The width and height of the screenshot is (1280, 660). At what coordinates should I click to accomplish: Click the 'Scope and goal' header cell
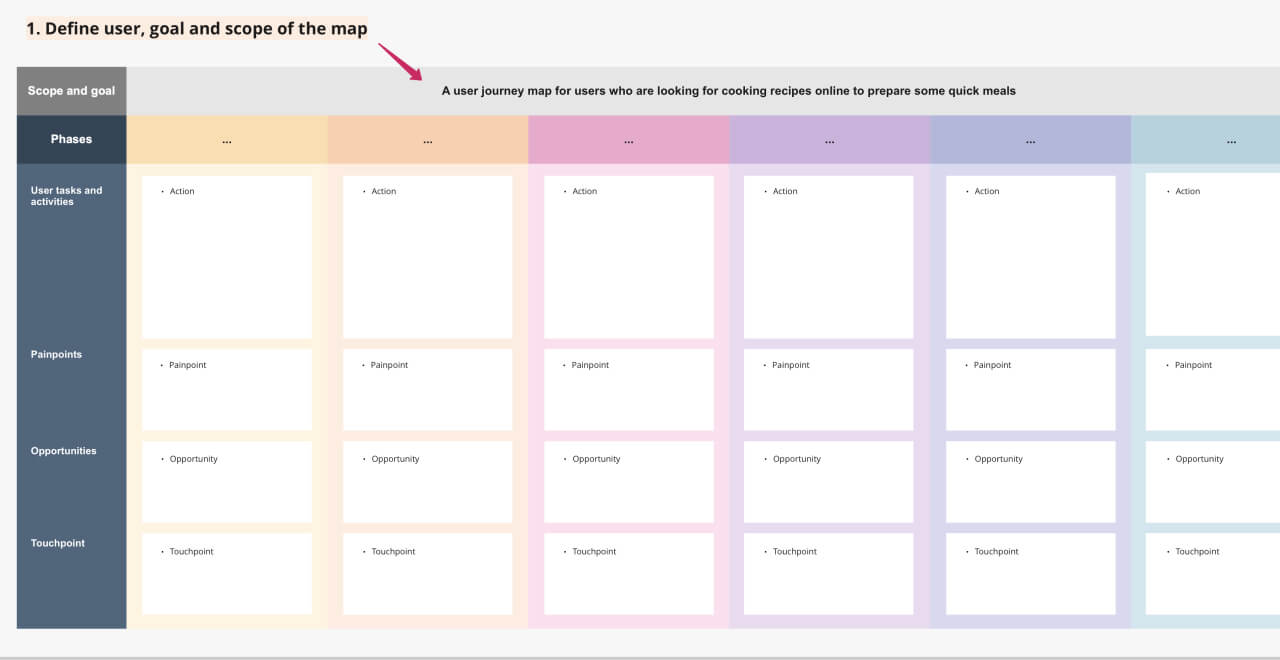(71, 91)
